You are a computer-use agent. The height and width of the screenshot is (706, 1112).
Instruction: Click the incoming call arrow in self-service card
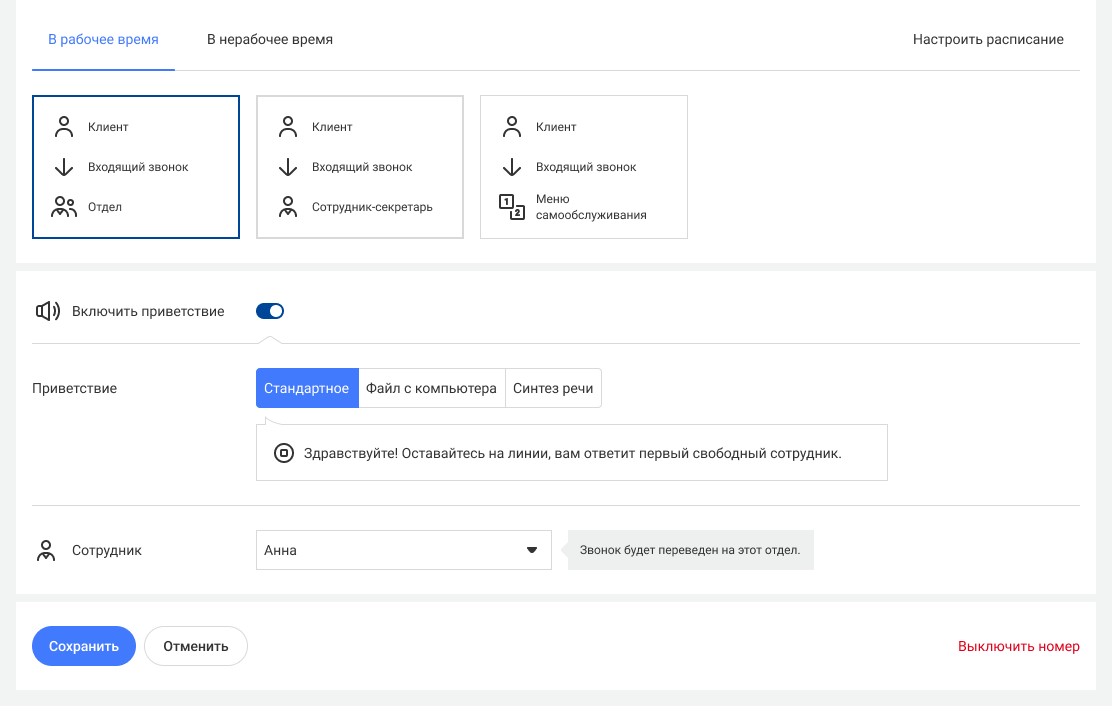click(512, 167)
